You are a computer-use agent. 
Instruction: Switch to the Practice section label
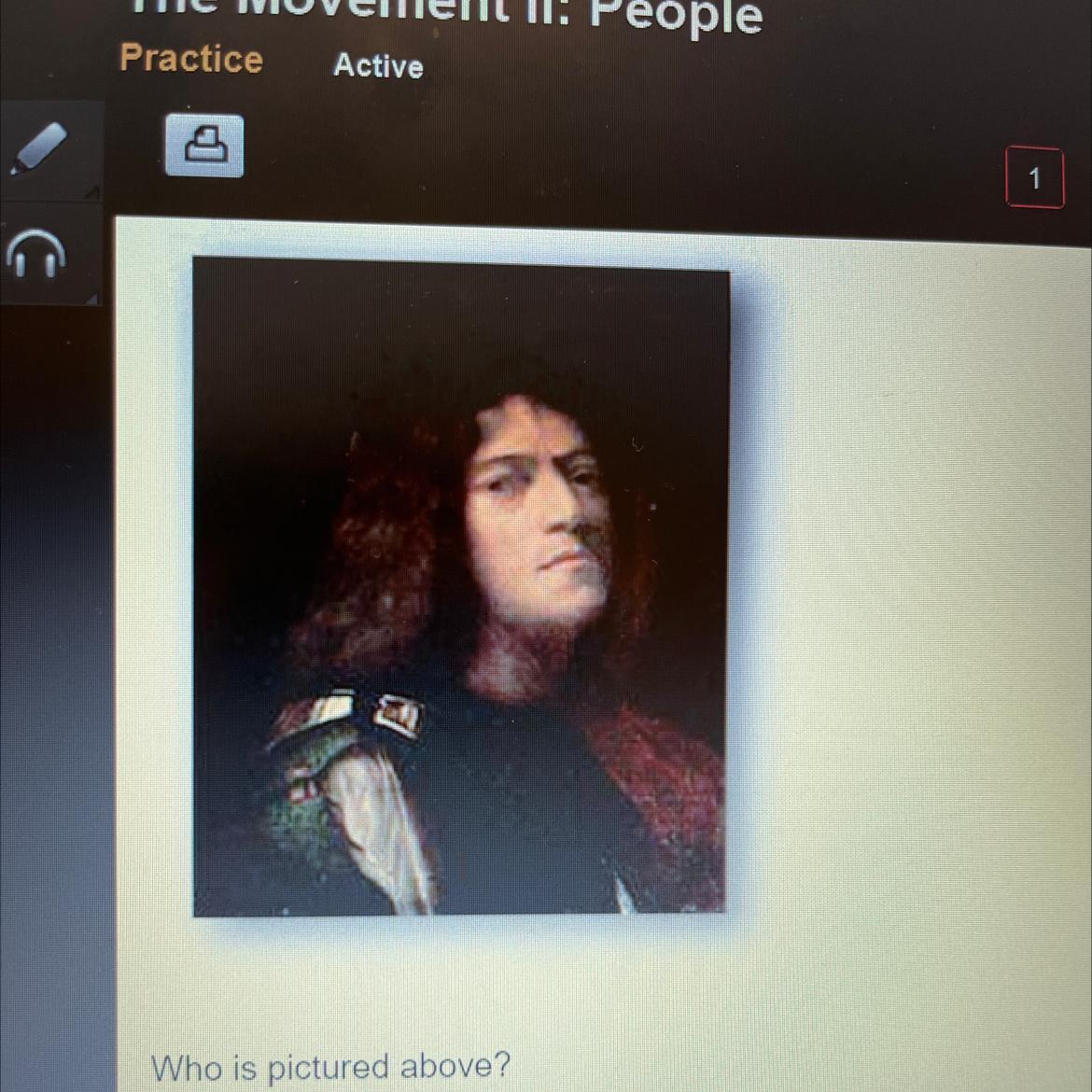(190, 58)
